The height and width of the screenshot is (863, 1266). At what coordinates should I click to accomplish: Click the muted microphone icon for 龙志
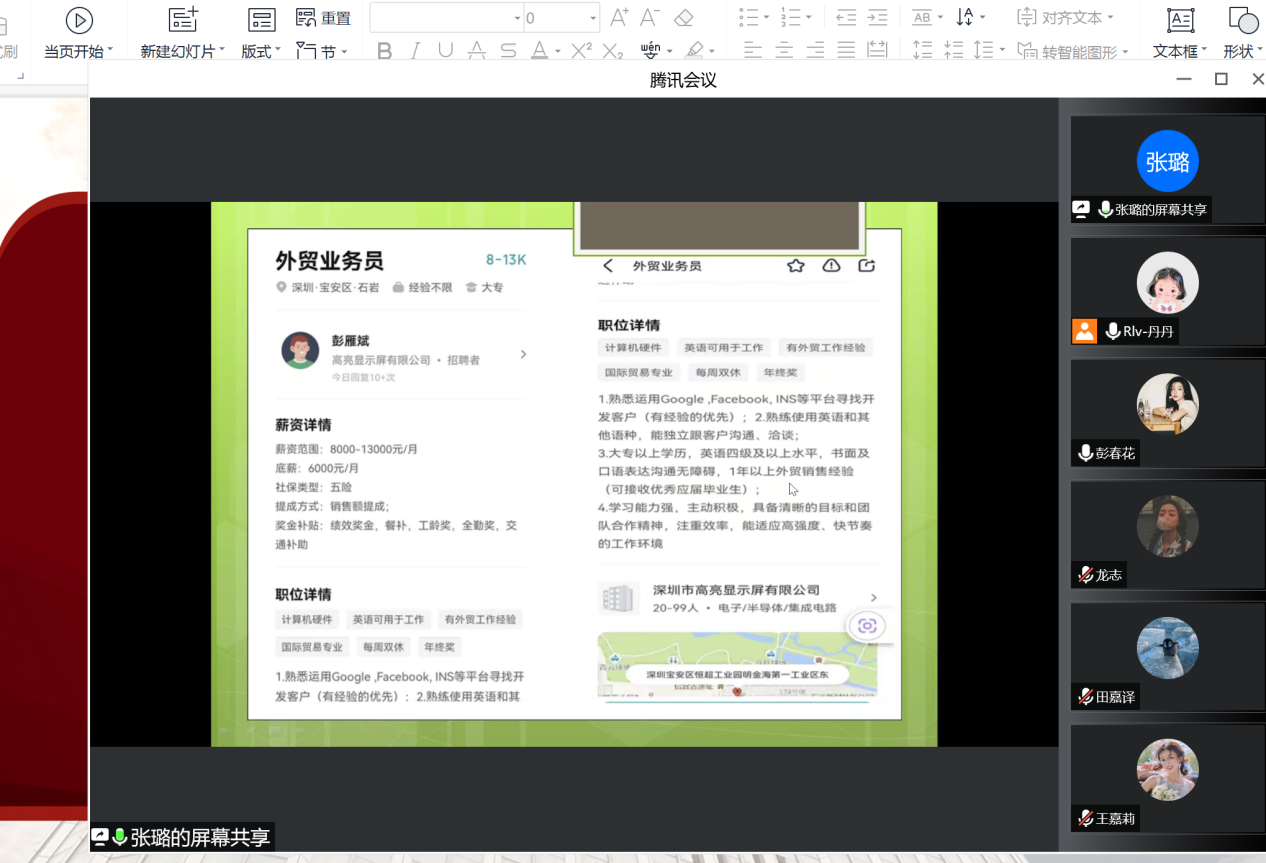coord(1085,575)
